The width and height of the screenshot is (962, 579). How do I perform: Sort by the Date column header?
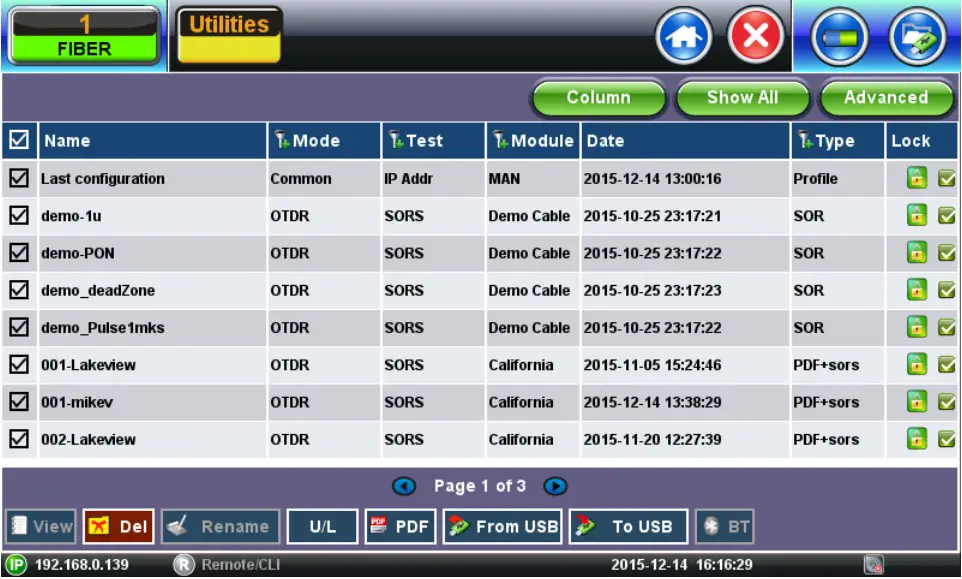pos(685,140)
